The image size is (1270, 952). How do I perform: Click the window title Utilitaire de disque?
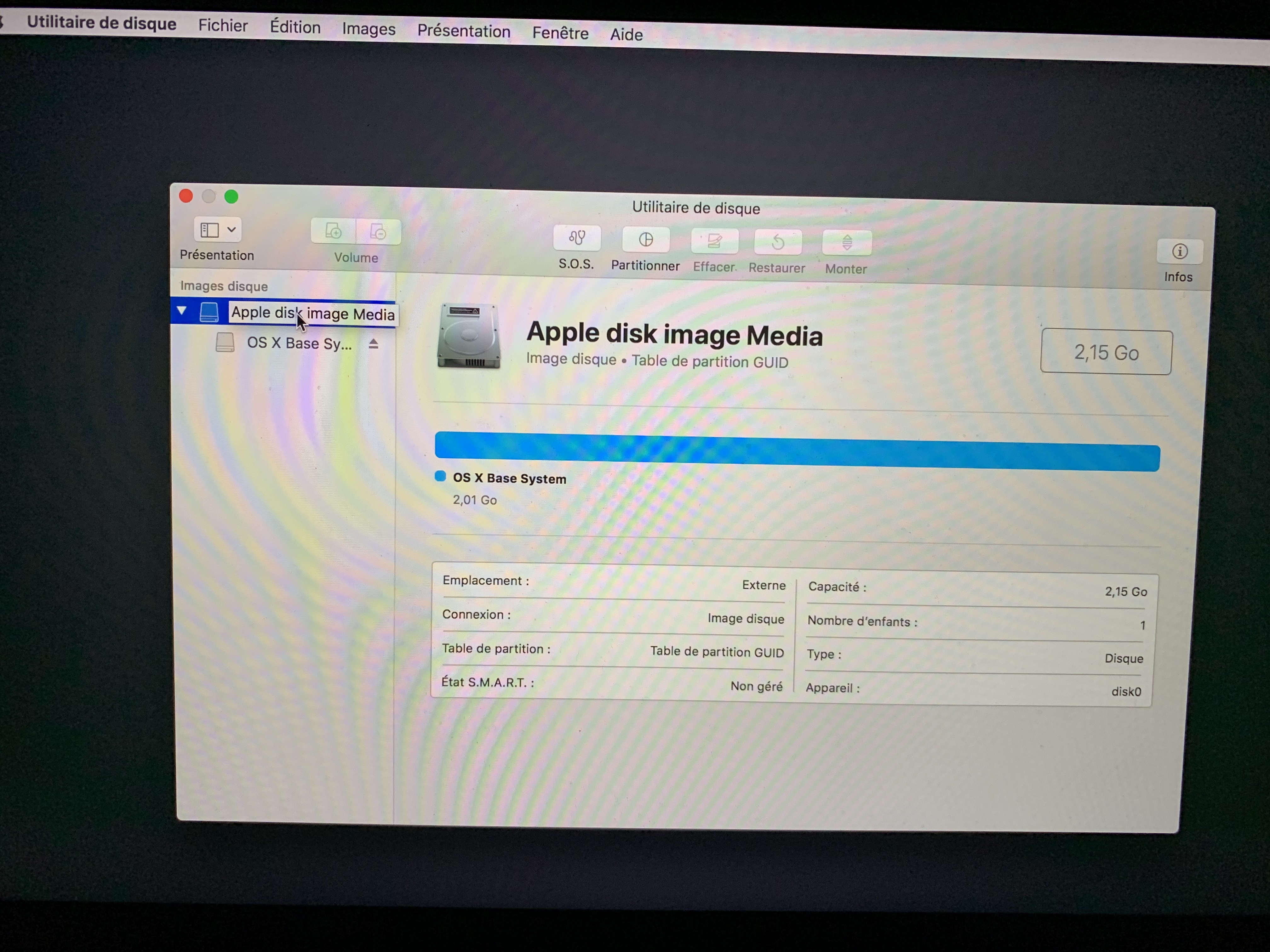(696, 208)
